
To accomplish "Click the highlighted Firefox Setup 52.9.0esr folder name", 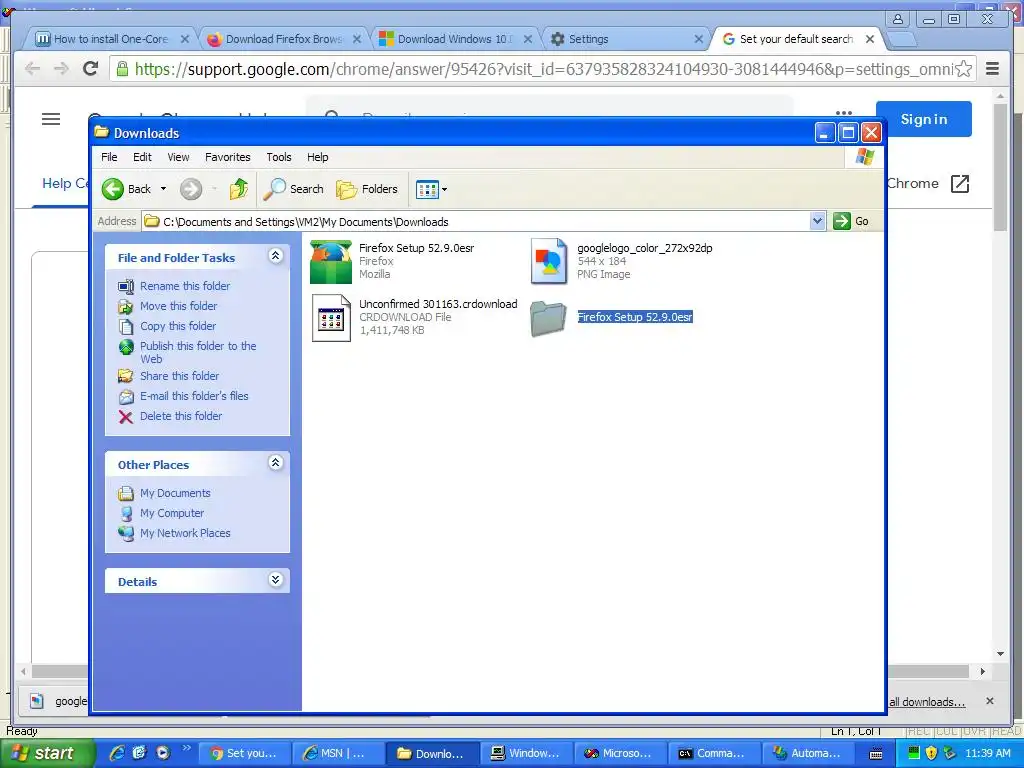I will coord(635,317).
